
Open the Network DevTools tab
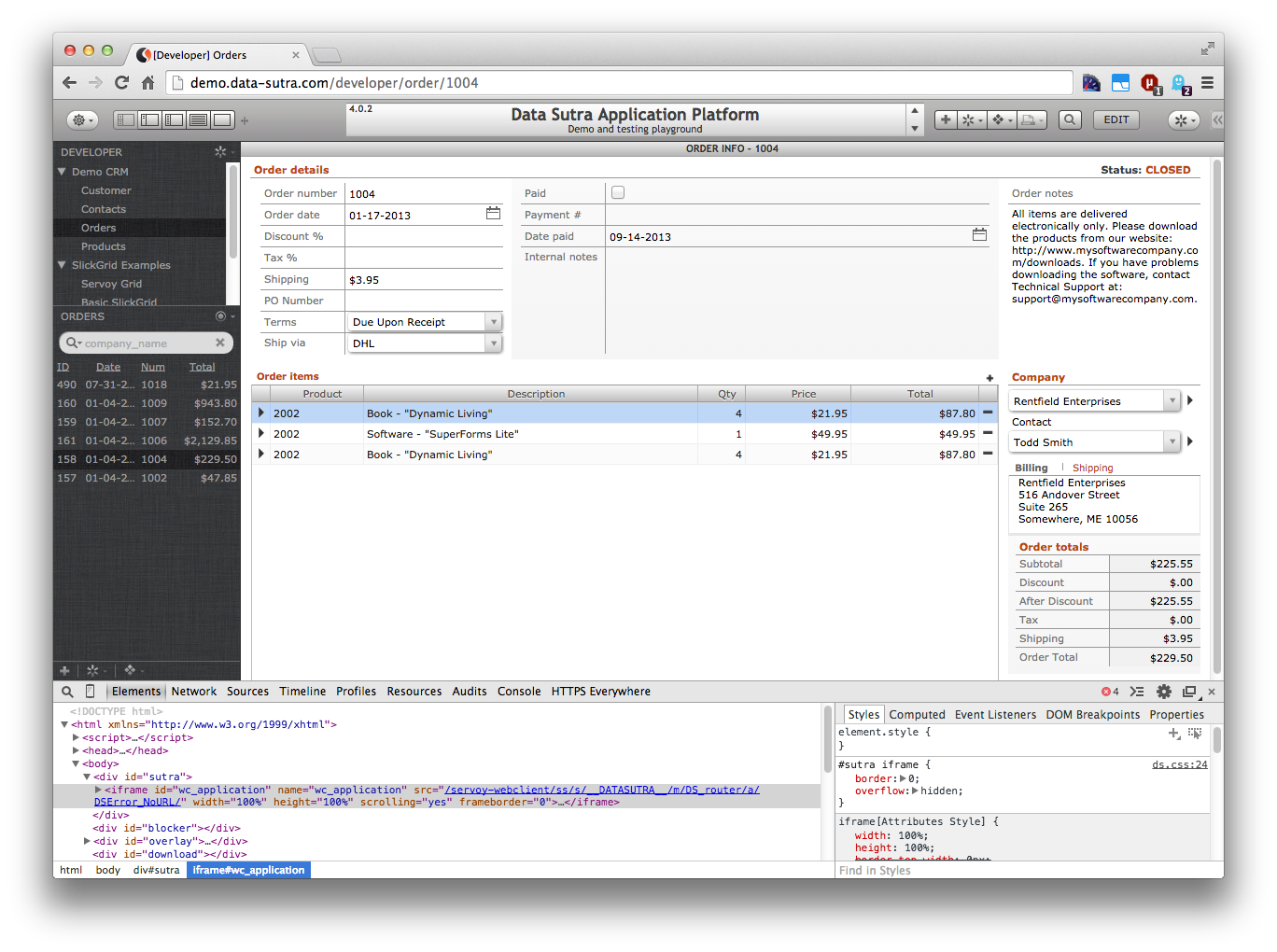point(194,692)
